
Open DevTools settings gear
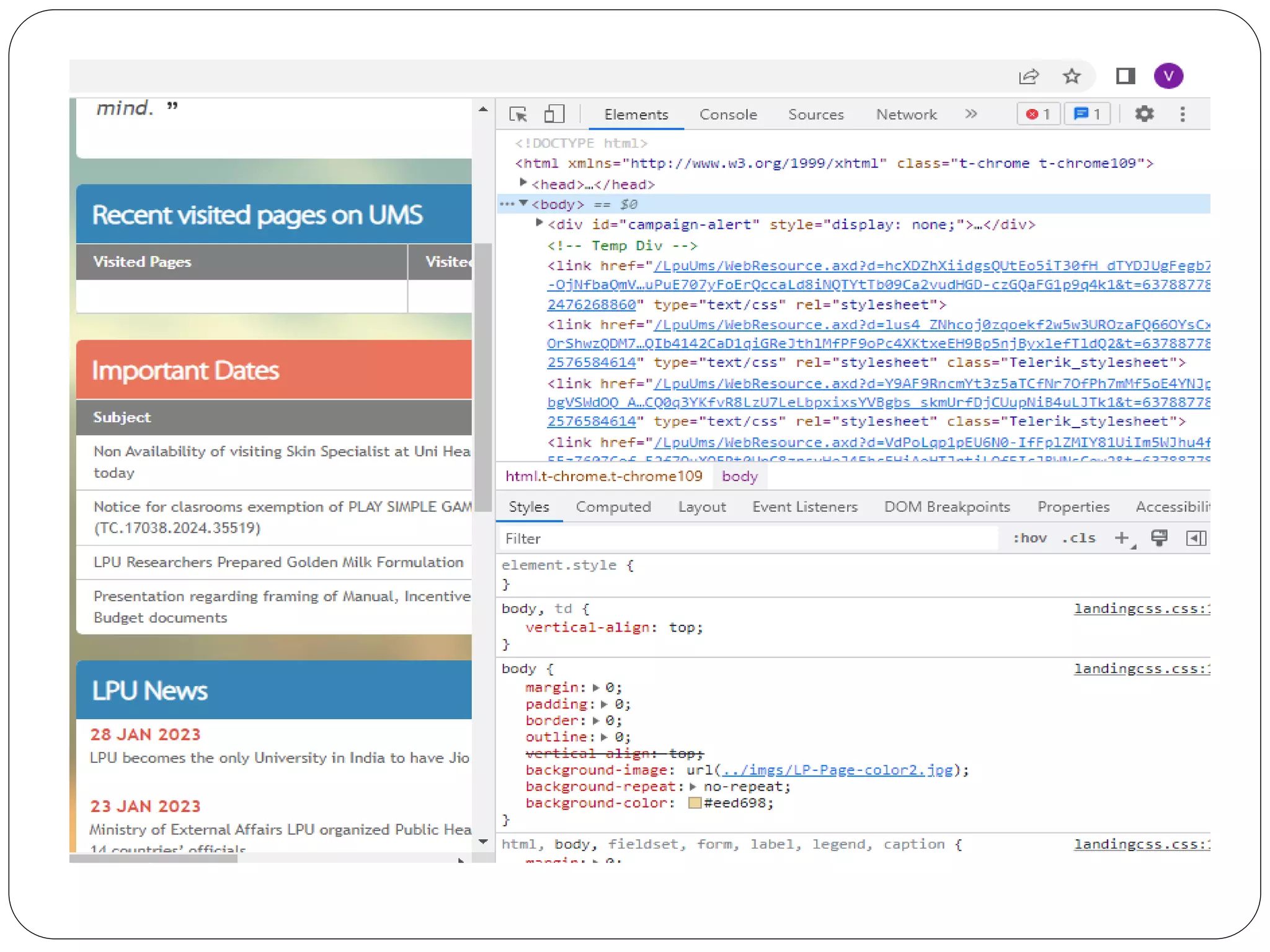click(1144, 114)
